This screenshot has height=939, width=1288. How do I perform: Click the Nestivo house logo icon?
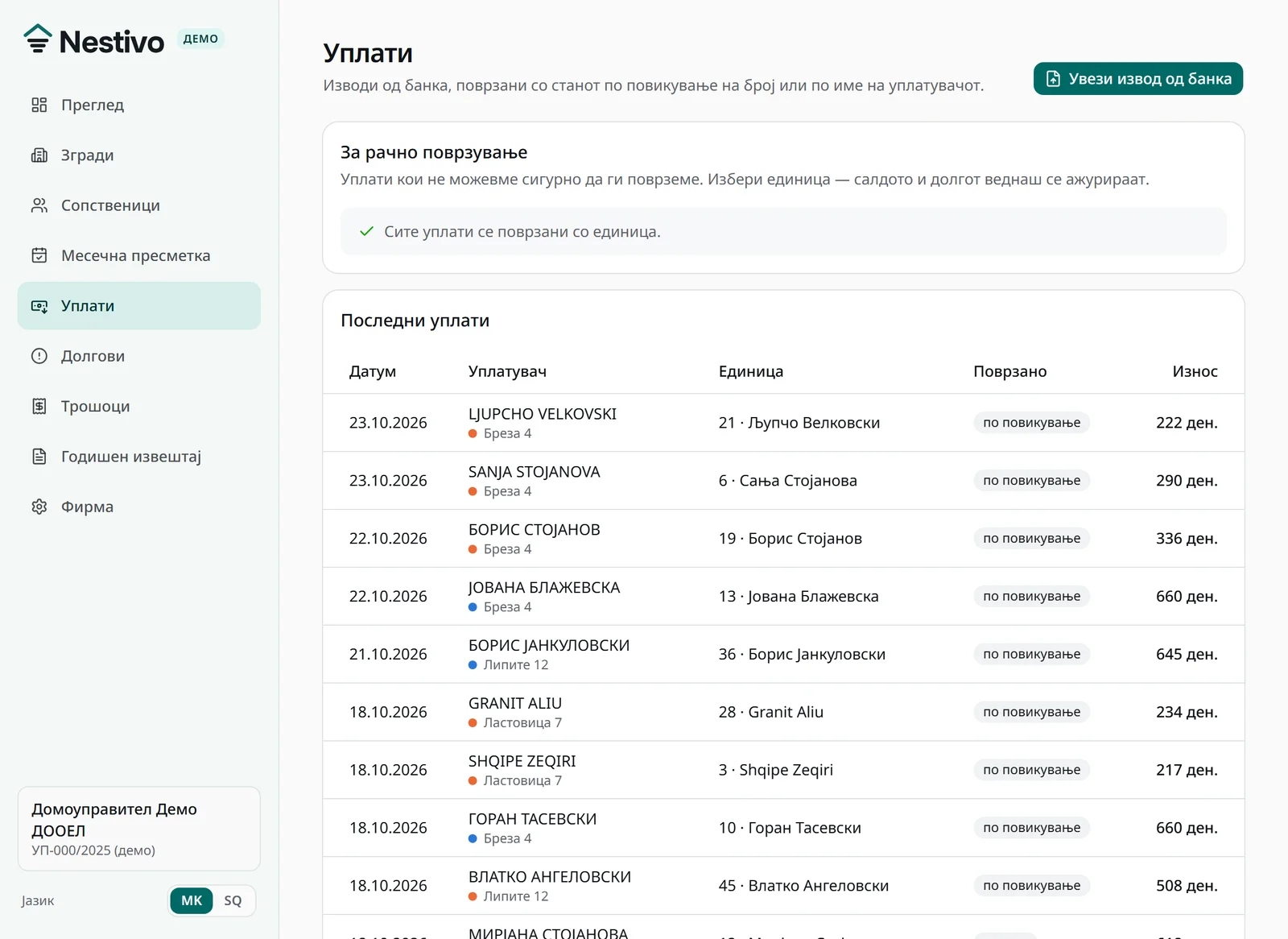point(37,39)
